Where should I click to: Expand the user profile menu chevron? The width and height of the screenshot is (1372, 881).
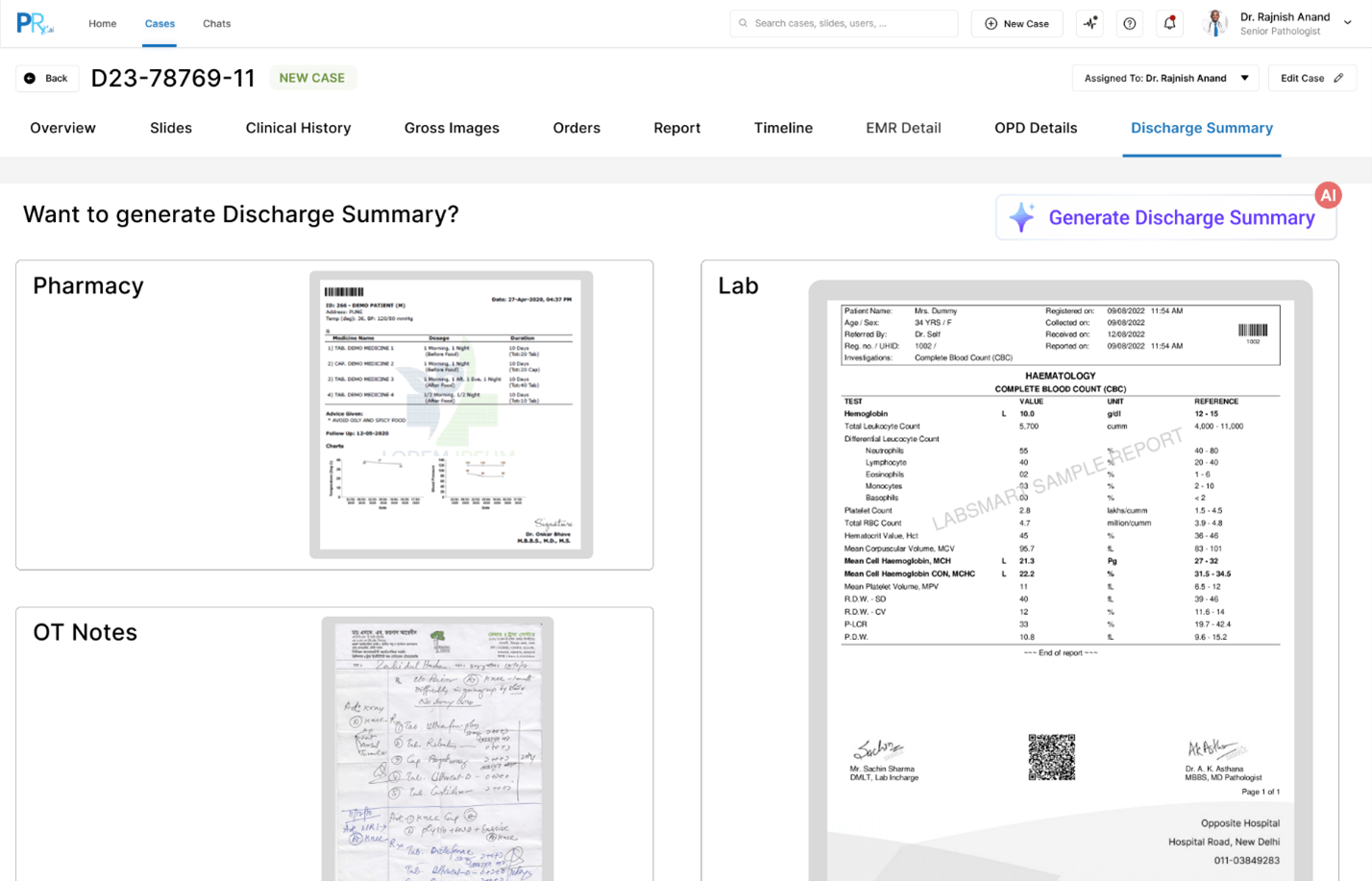click(x=1347, y=23)
